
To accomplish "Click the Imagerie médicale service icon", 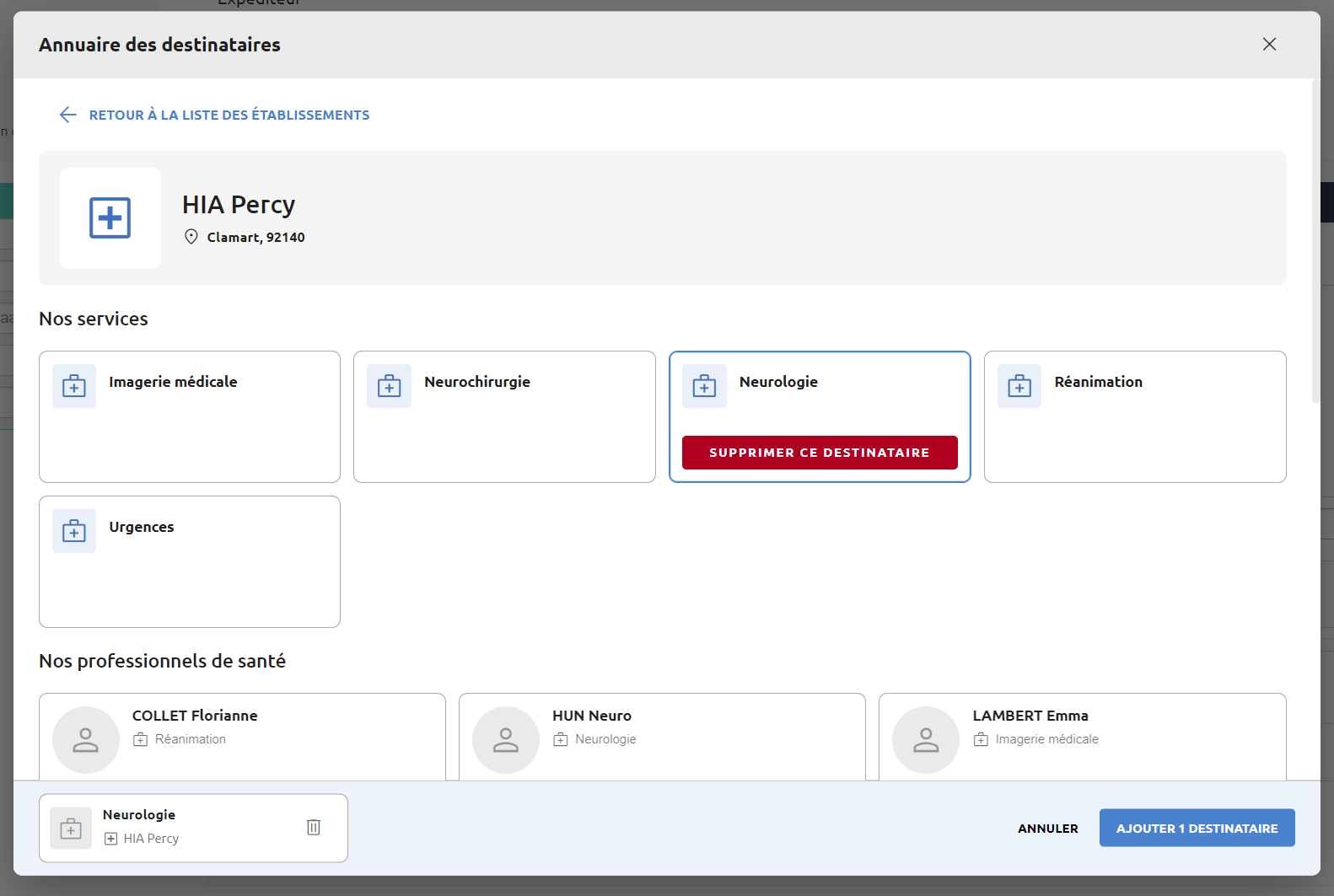I will tap(74, 386).
